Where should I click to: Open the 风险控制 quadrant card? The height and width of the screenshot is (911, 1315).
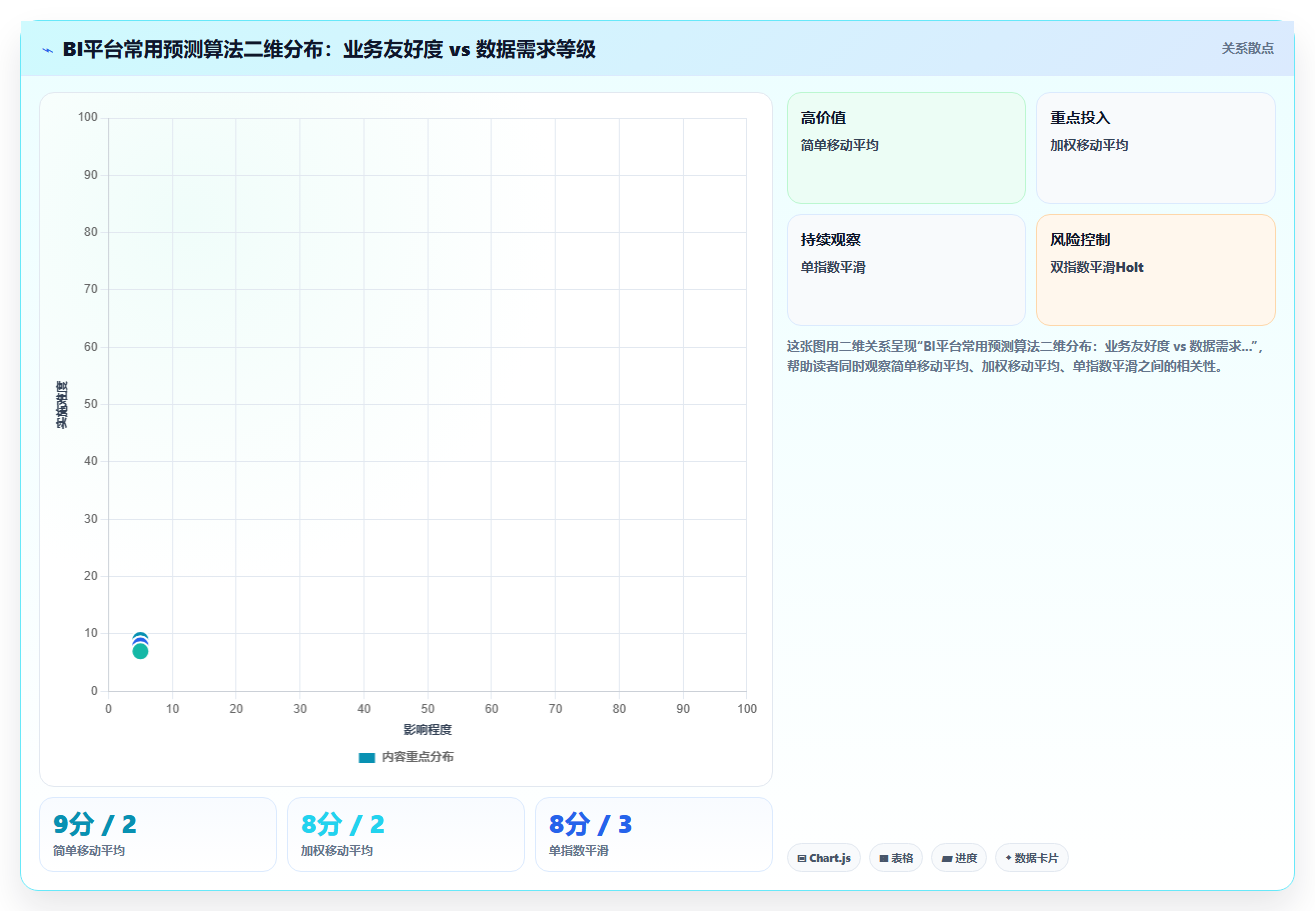tap(1155, 270)
